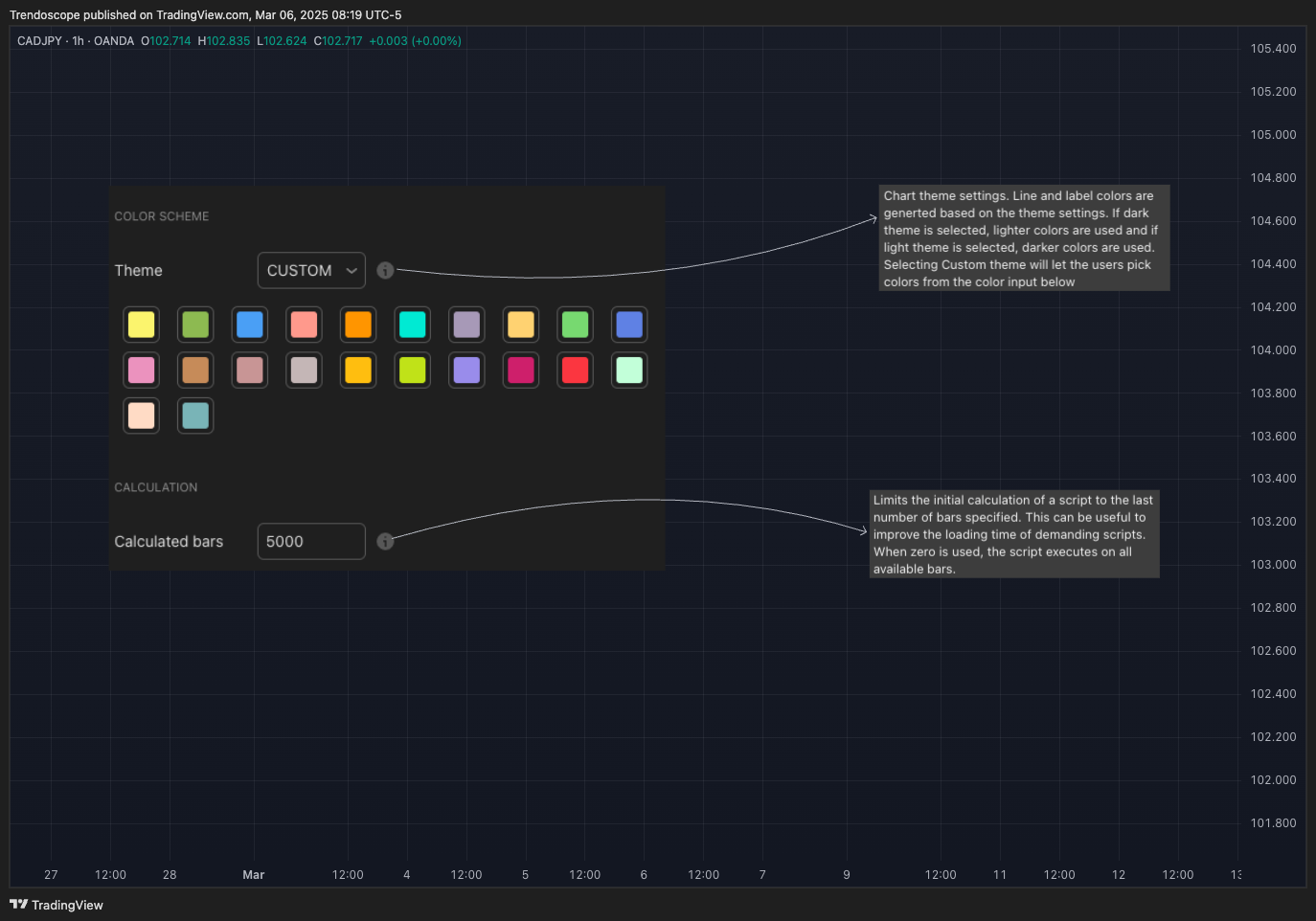Click the open value O102.714
The width and height of the screenshot is (1316, 921).
pyautogui.click(x=166, y=41)
